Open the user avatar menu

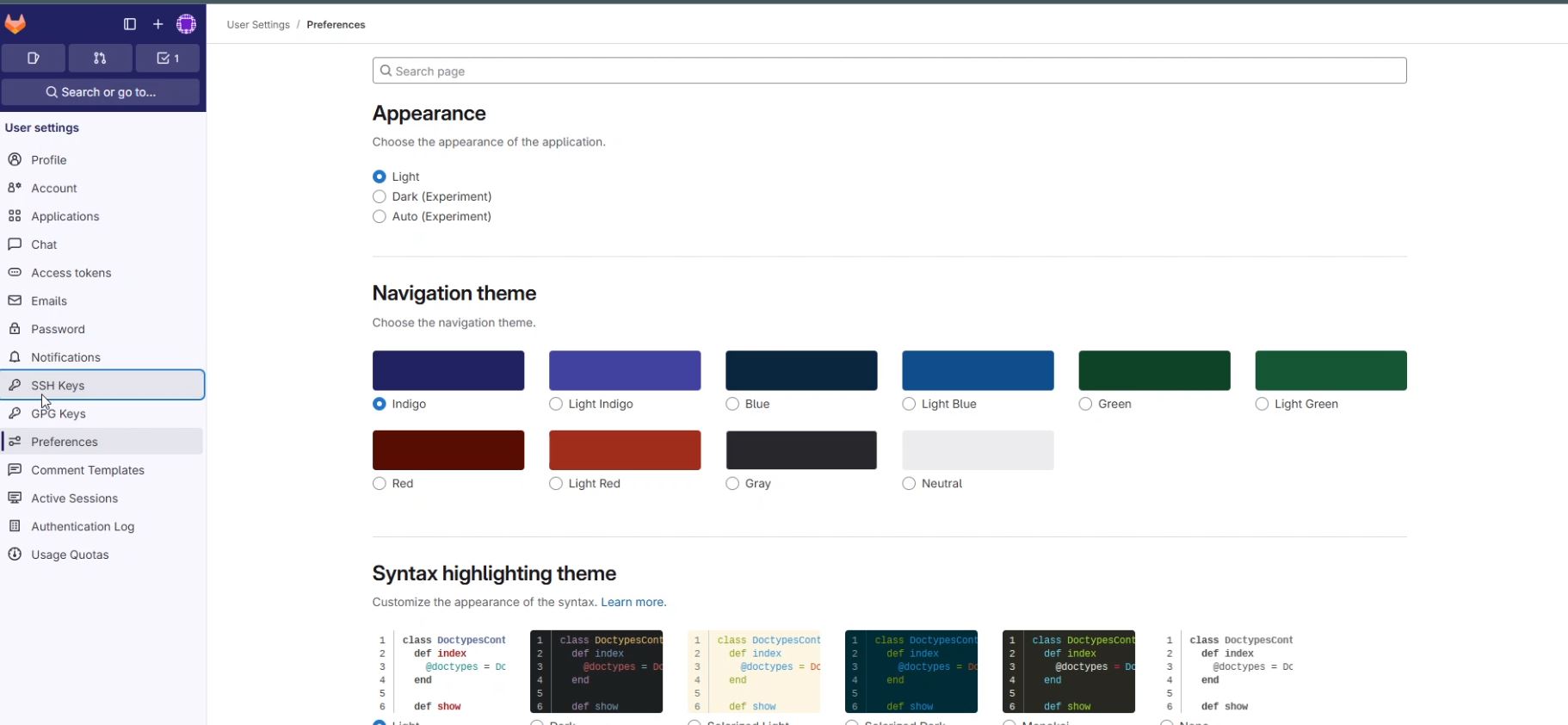point(186,24)
